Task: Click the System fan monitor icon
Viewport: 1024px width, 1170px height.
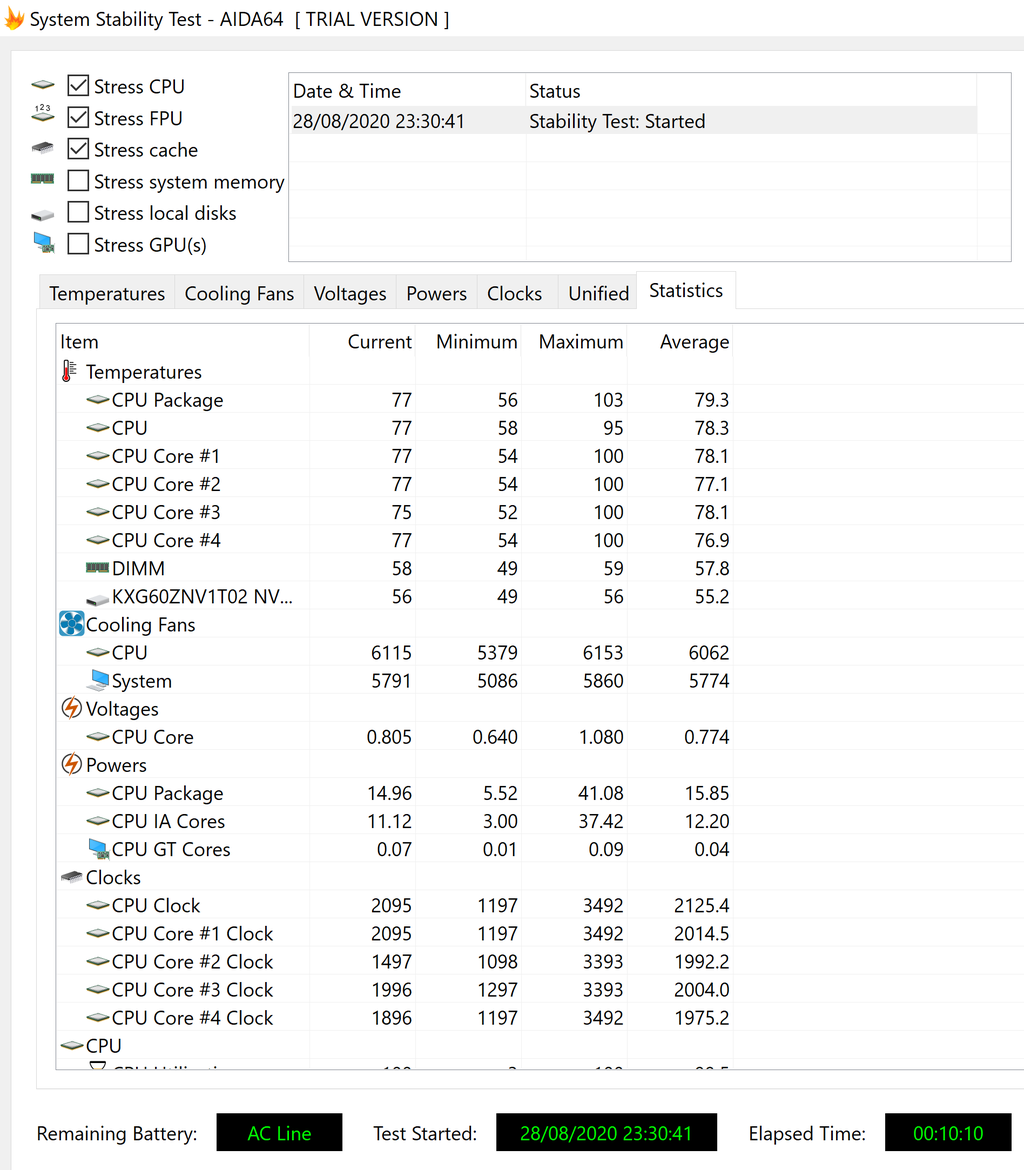Action: (98, 680)
